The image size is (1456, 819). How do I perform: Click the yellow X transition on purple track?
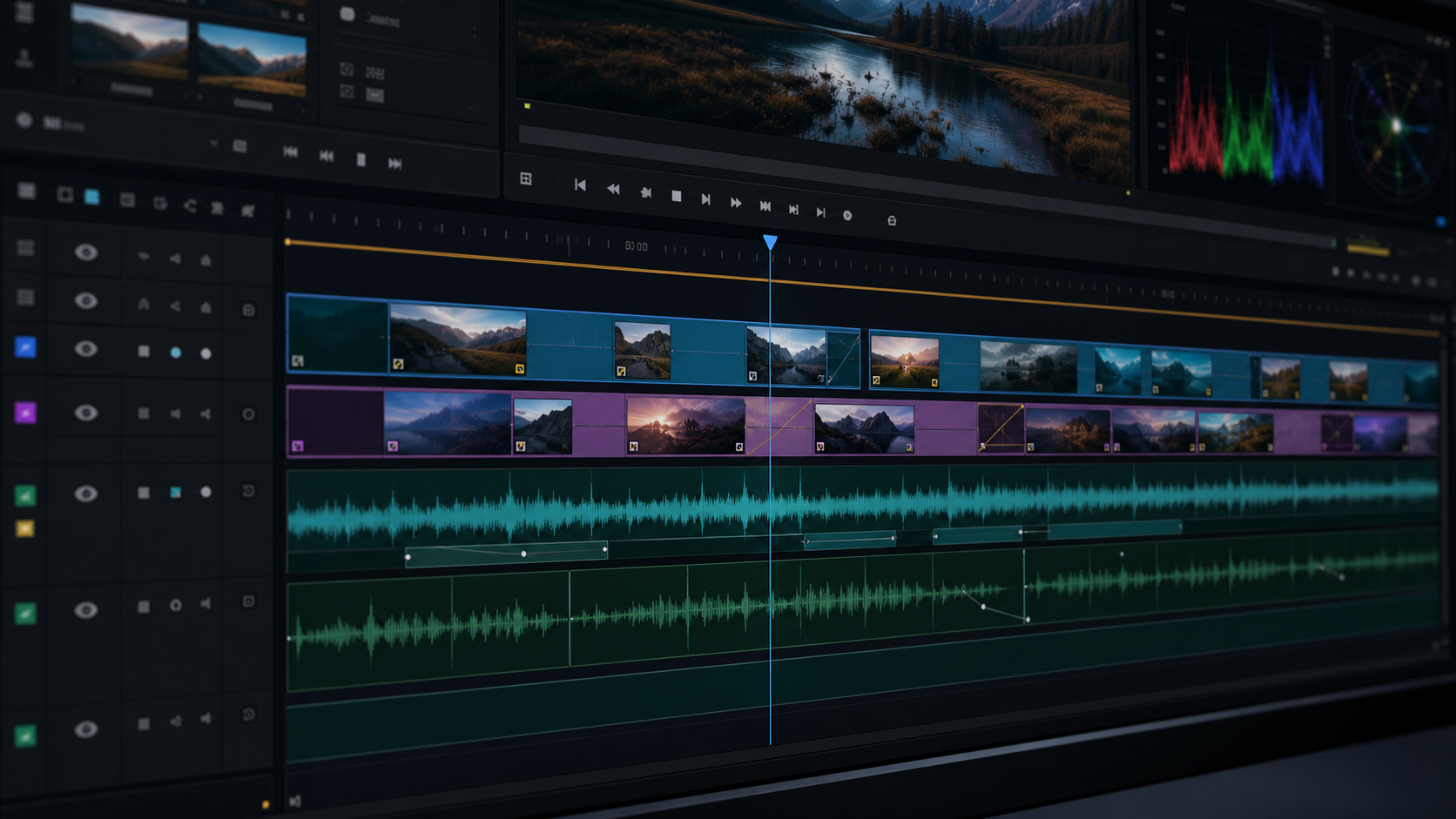point(1001,427)
